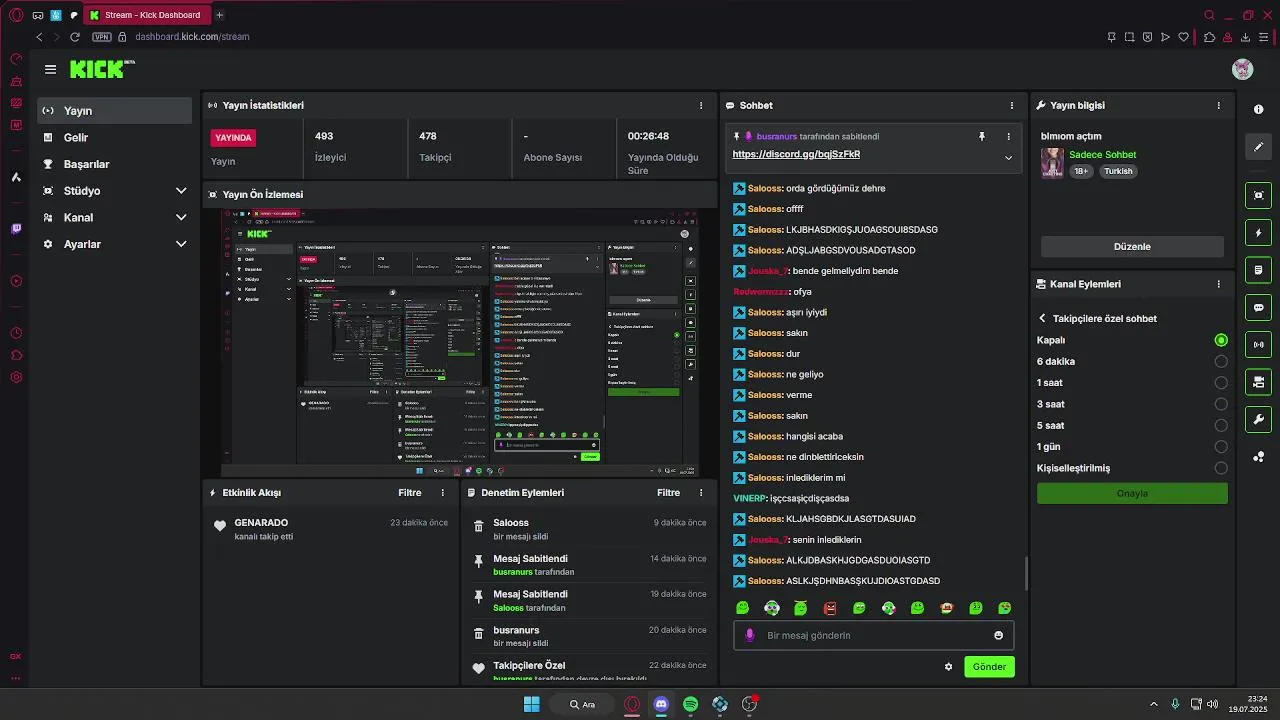The image size is (1280, 720).
Task: Toggle the stream preview widget icon
Action: tap(1258, 195)
